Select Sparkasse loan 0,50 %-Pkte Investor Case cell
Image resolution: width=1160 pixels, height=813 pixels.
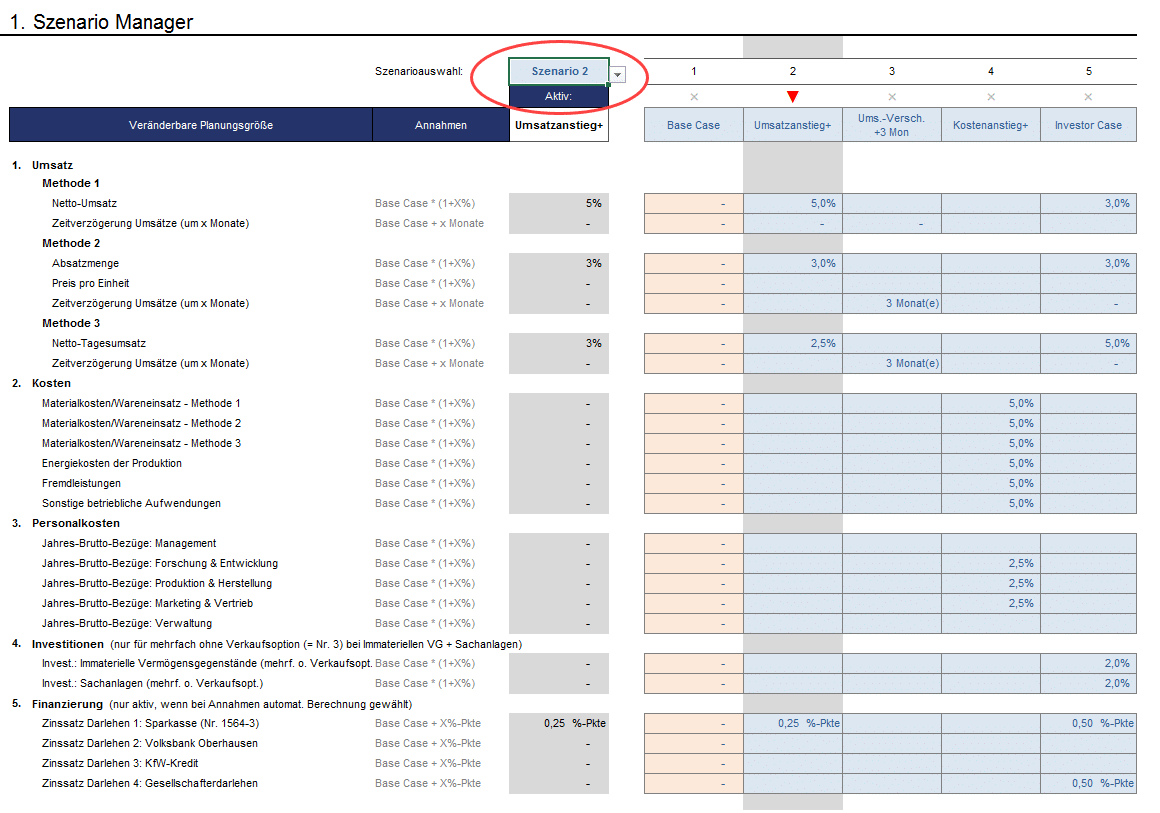[1088, 723]
